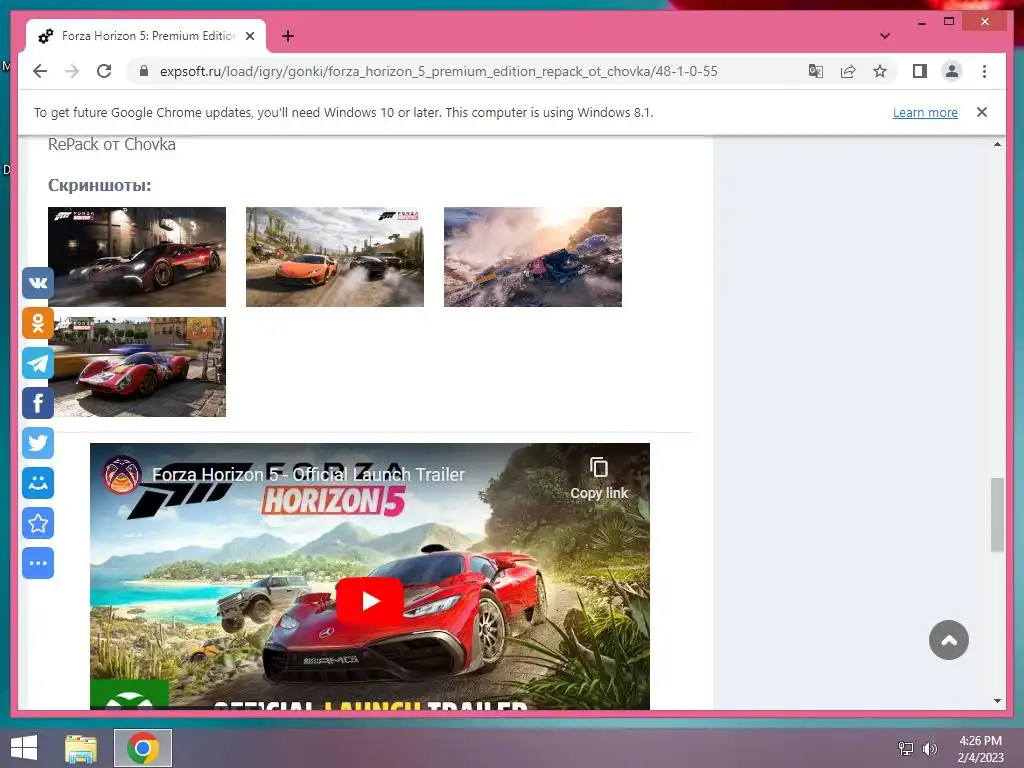View site information lock icon
The image size is (1024, 768).
point(144,71)
